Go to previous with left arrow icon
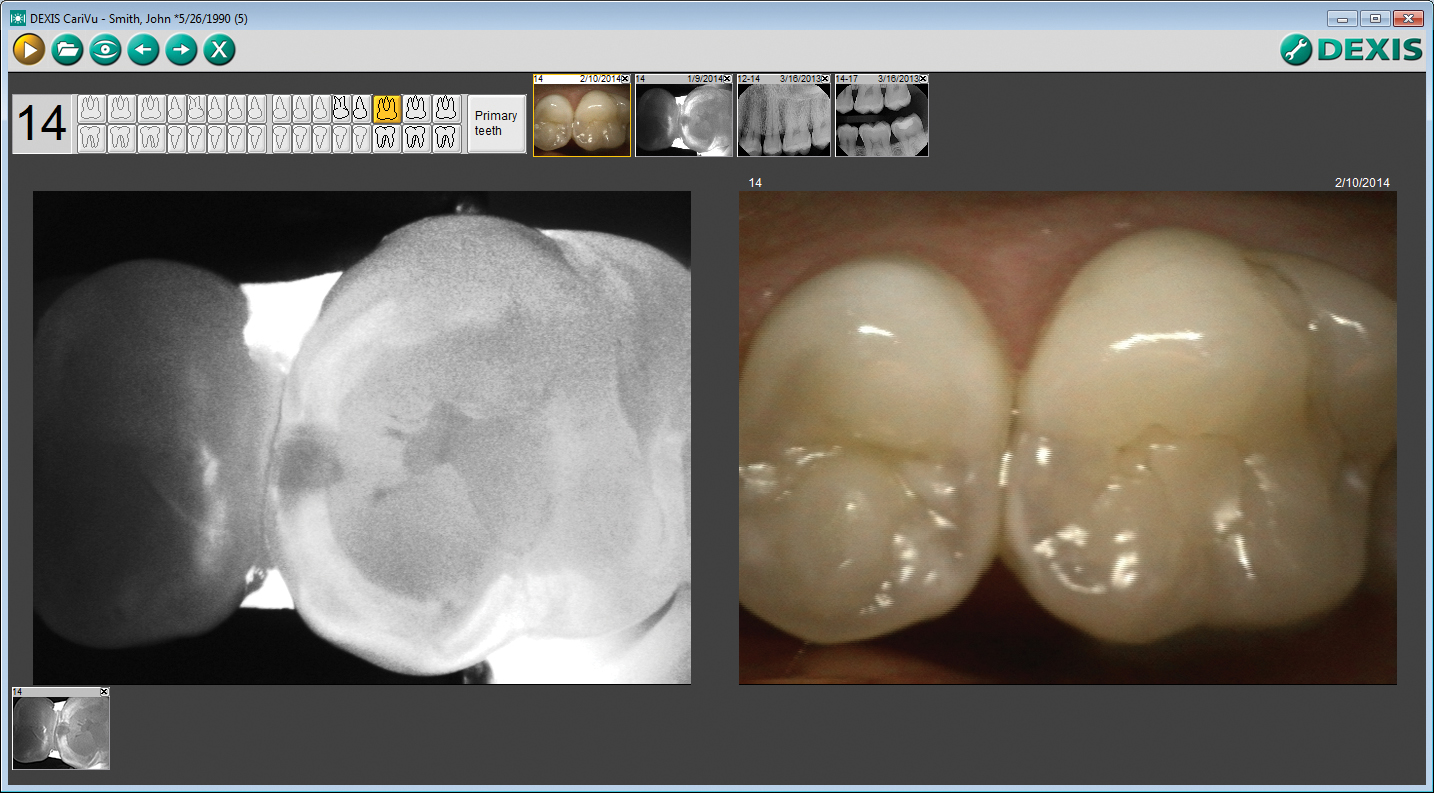The height and width of the screenshot is (793, 1434). click(143, 49)
